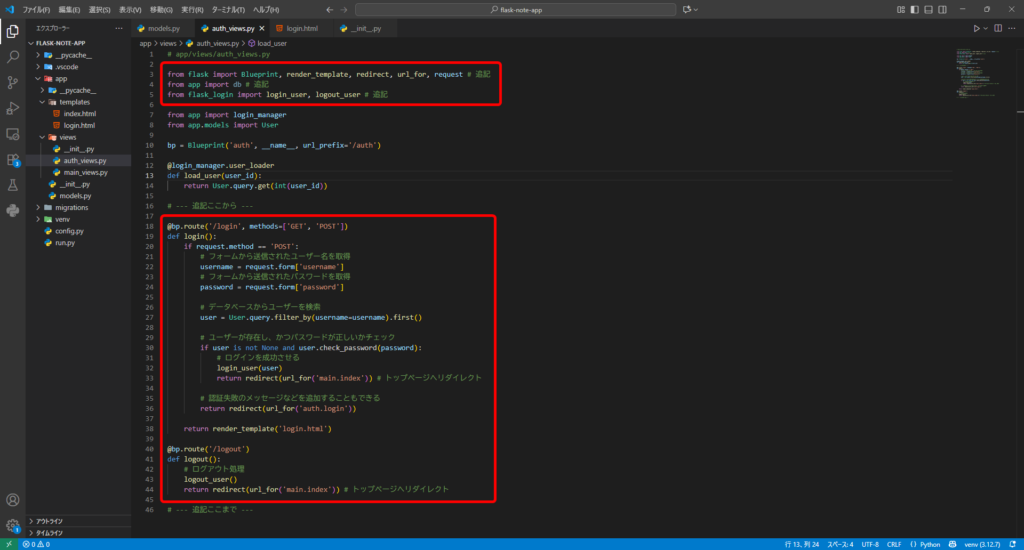Screen dimensions: 1024x550
Task: Open the Python panel in activity bar
Action: click(13, 211)
